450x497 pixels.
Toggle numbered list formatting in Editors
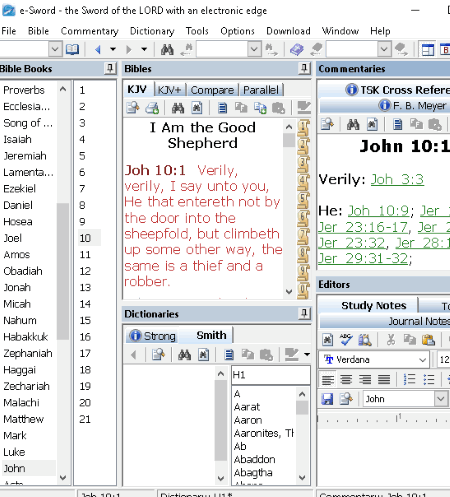[x=409, y=379]
